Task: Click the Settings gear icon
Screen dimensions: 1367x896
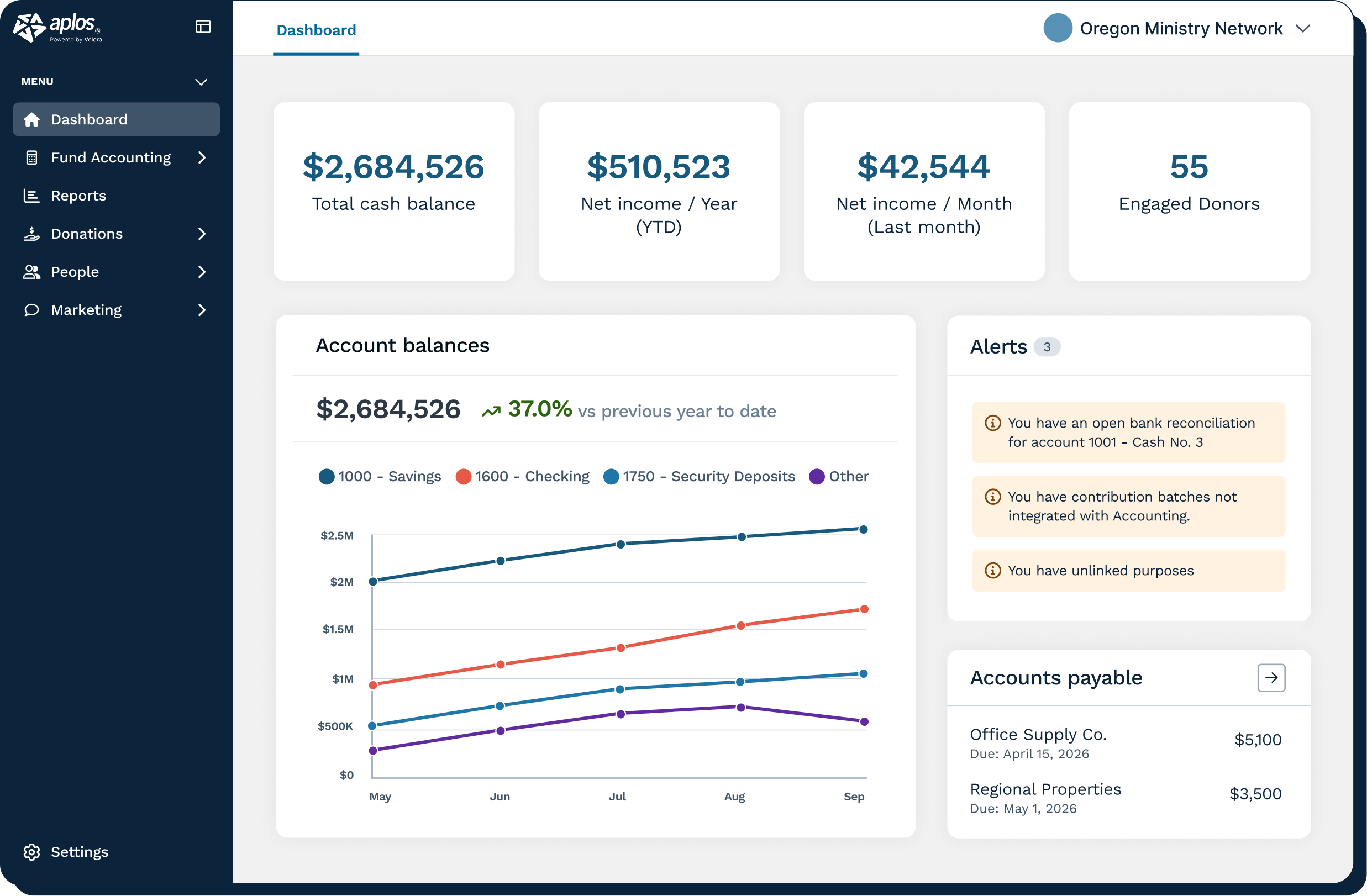Action: point(31,852)
